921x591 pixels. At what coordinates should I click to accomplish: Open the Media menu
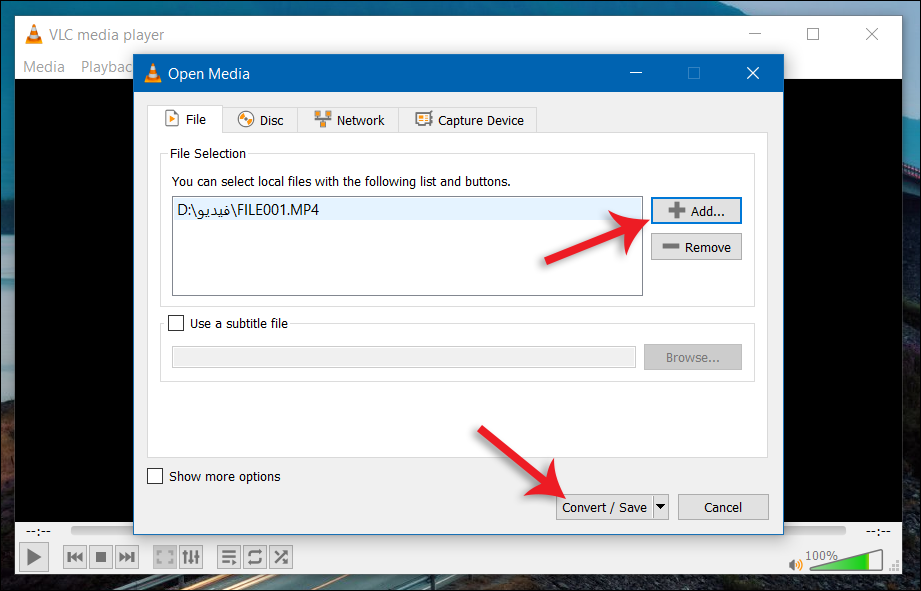(44, 67)
